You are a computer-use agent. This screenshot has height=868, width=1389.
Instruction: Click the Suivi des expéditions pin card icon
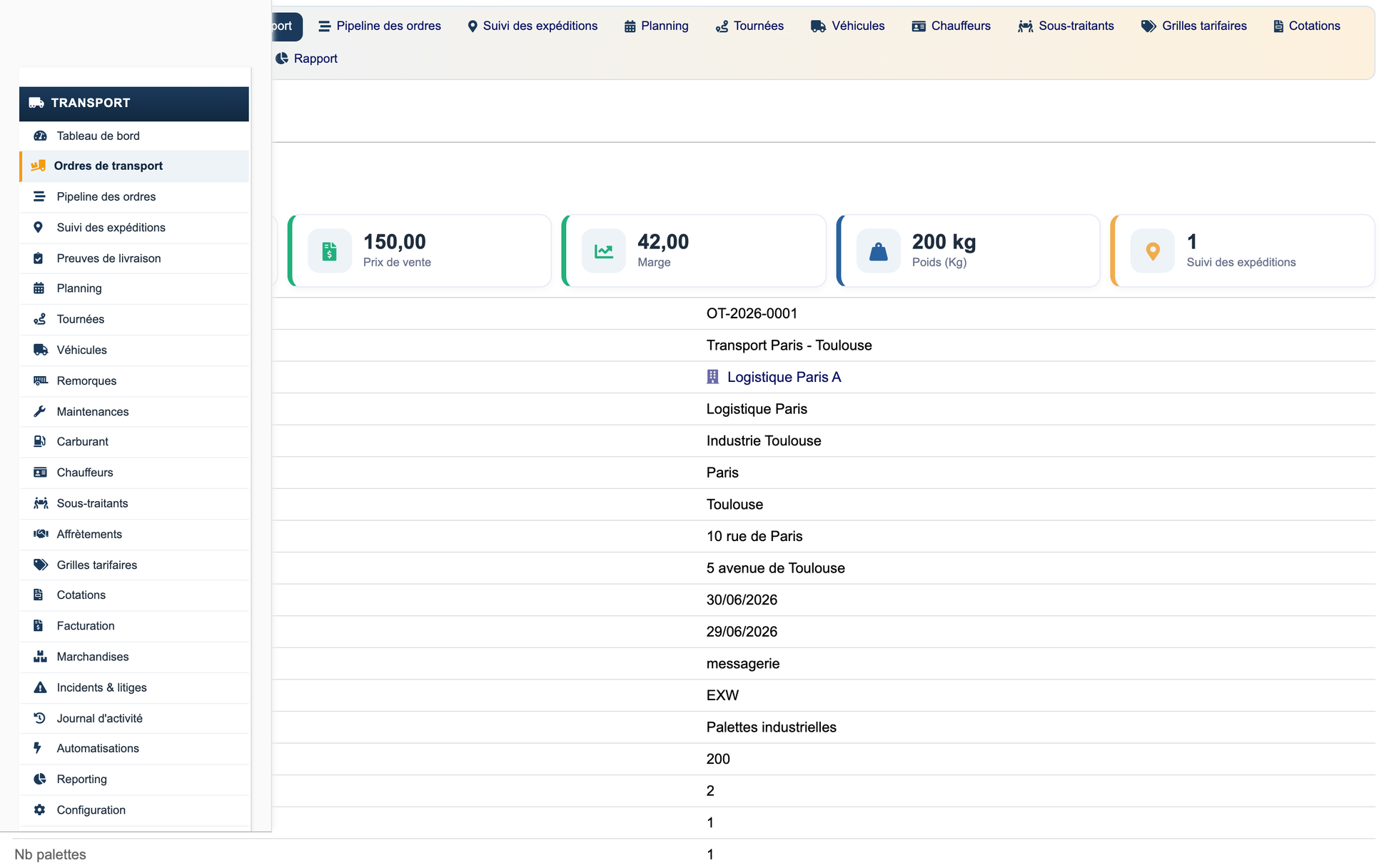pos(1153,251)
